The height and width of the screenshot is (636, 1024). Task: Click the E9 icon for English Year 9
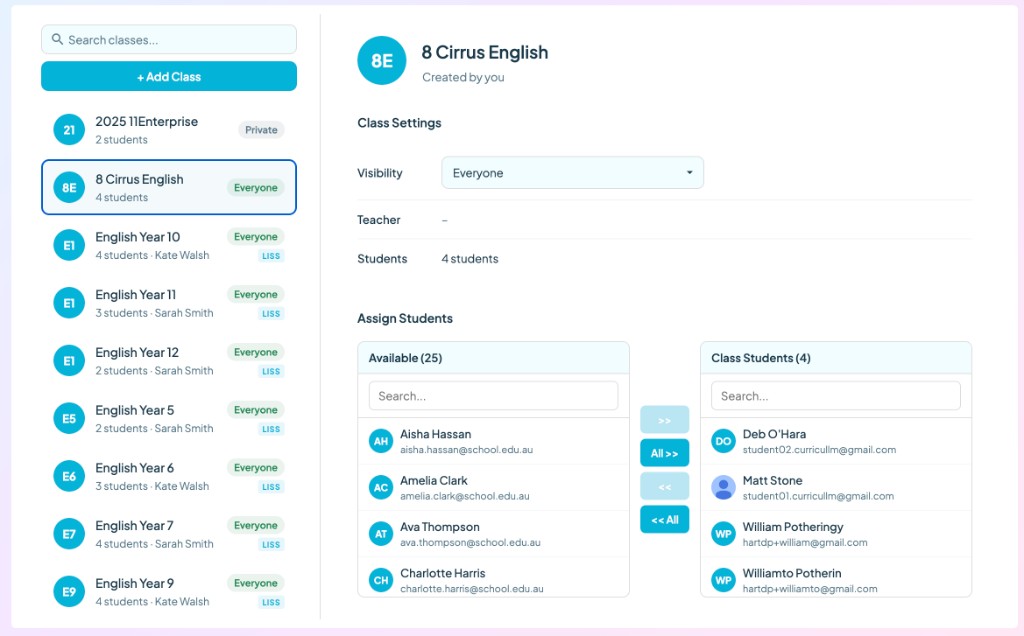coord(68,591)
